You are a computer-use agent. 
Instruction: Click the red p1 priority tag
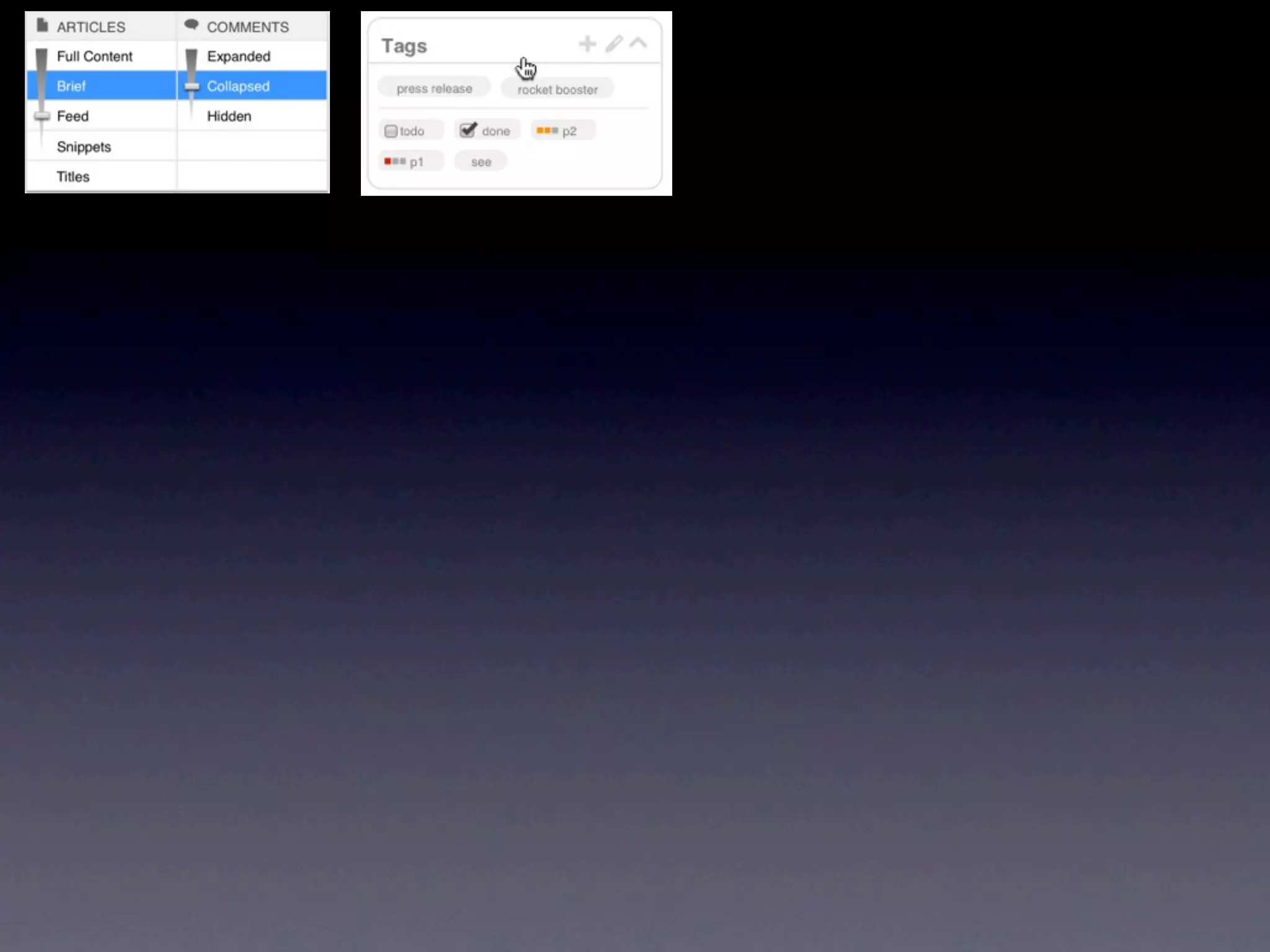[x=411, y=162]
